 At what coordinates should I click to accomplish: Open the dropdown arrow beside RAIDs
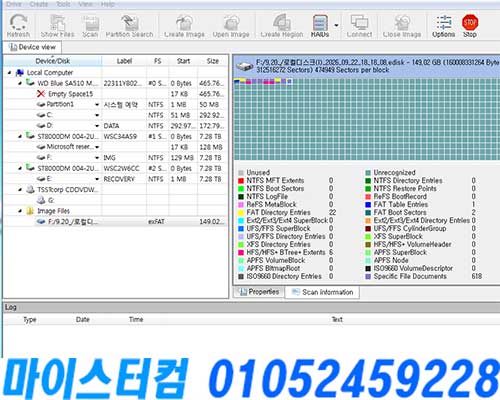click(x=336, y=25)
